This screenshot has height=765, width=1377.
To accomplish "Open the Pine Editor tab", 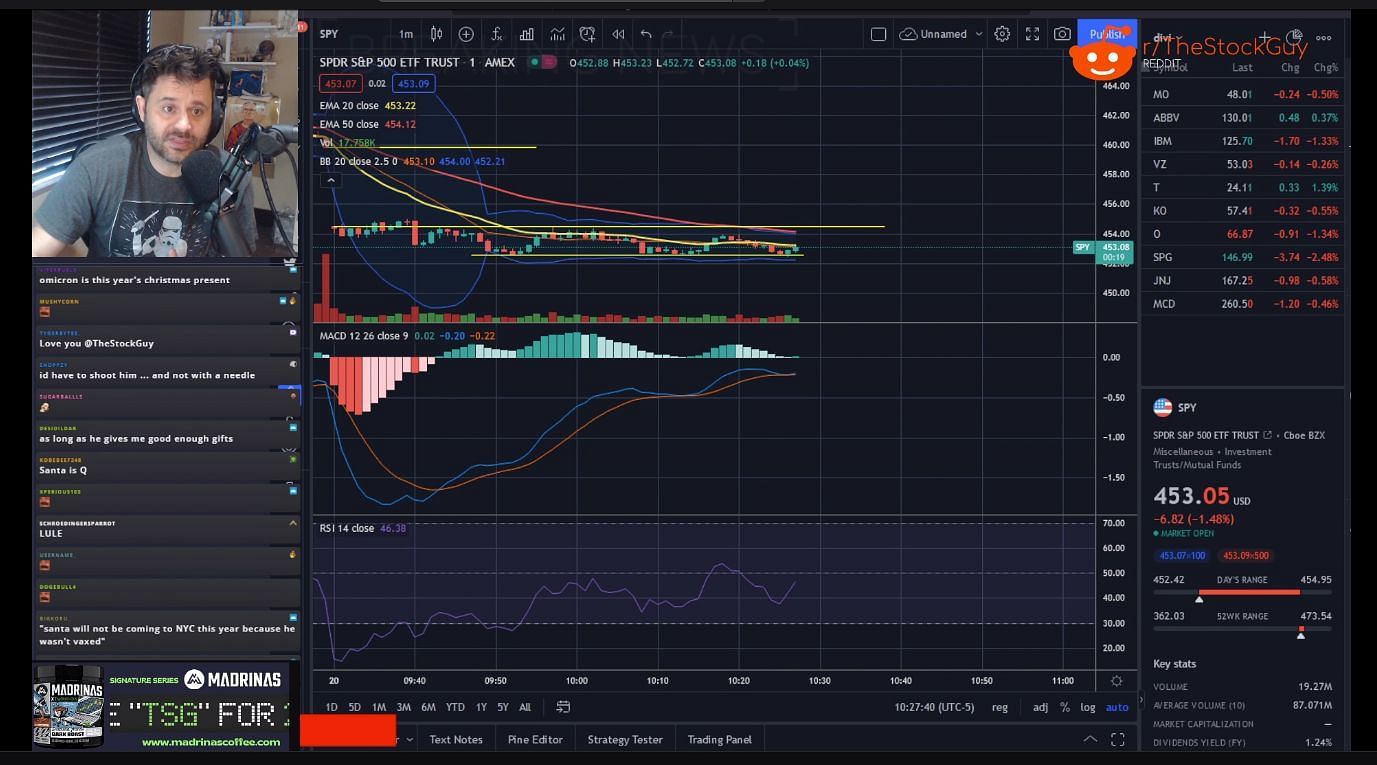I will [535, 740].
